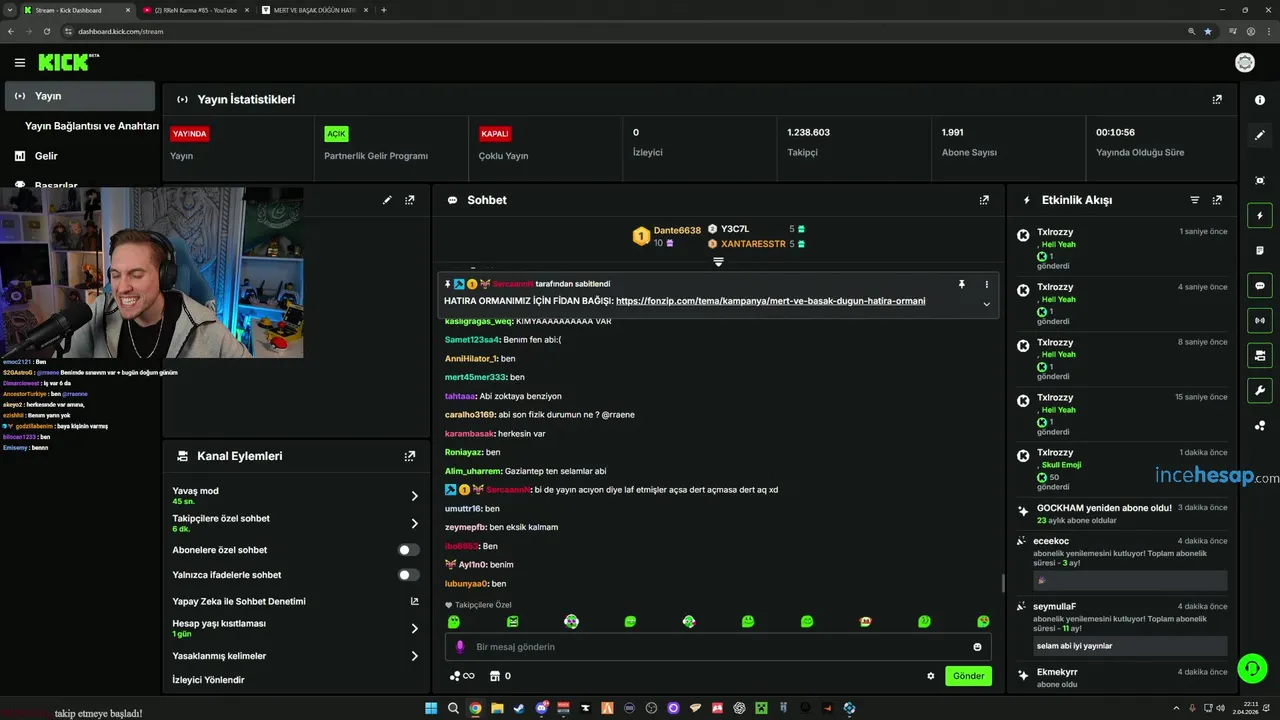Open the info icon in right sidebar
The image size is (1280, 720).
[x=1260, y=100]
